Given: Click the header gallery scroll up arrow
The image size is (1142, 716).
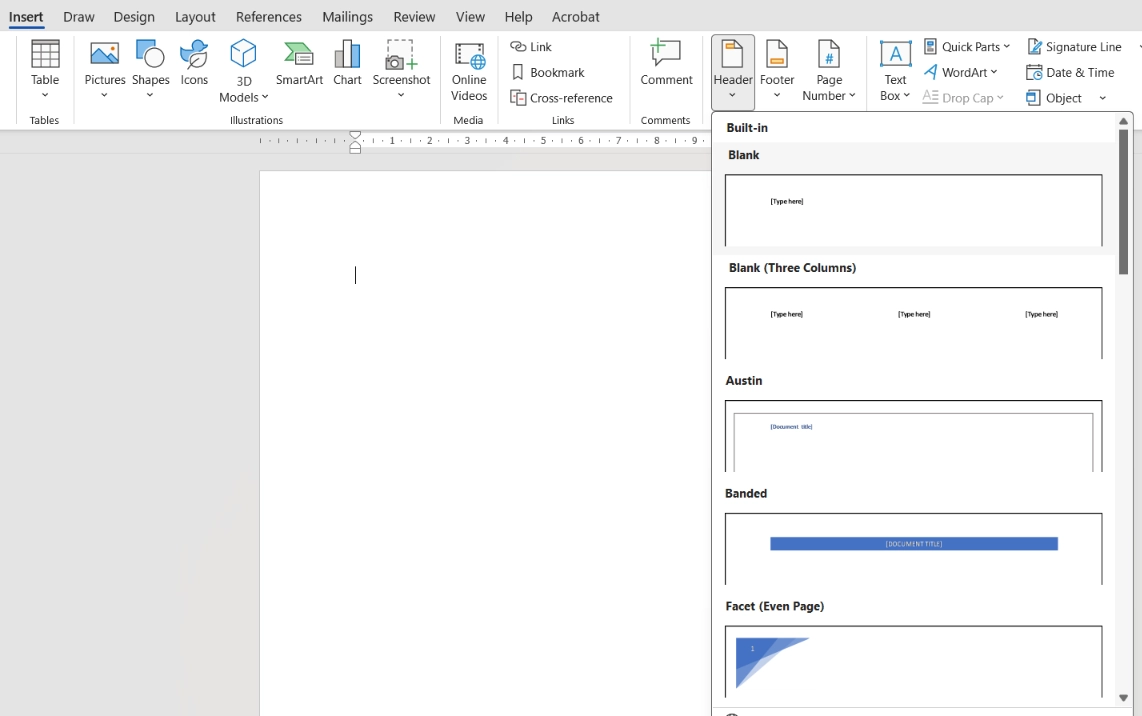Looking at the screenshot, I should click(x=1123, y=121).
